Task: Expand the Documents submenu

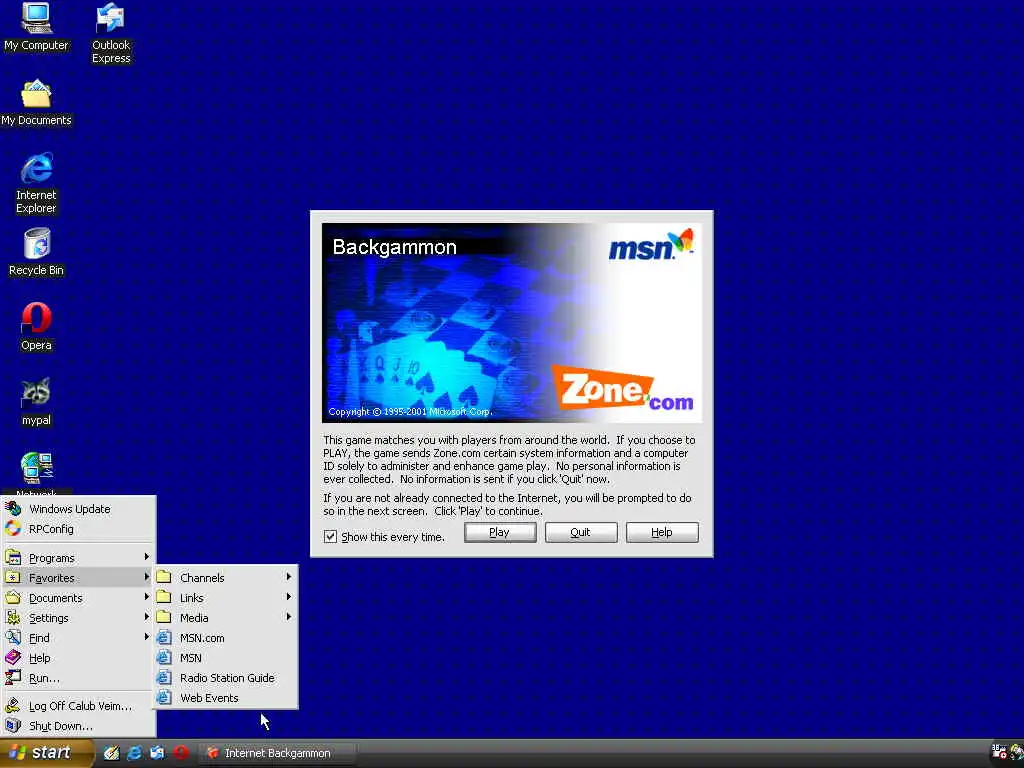Action: [x=78, y=598]
